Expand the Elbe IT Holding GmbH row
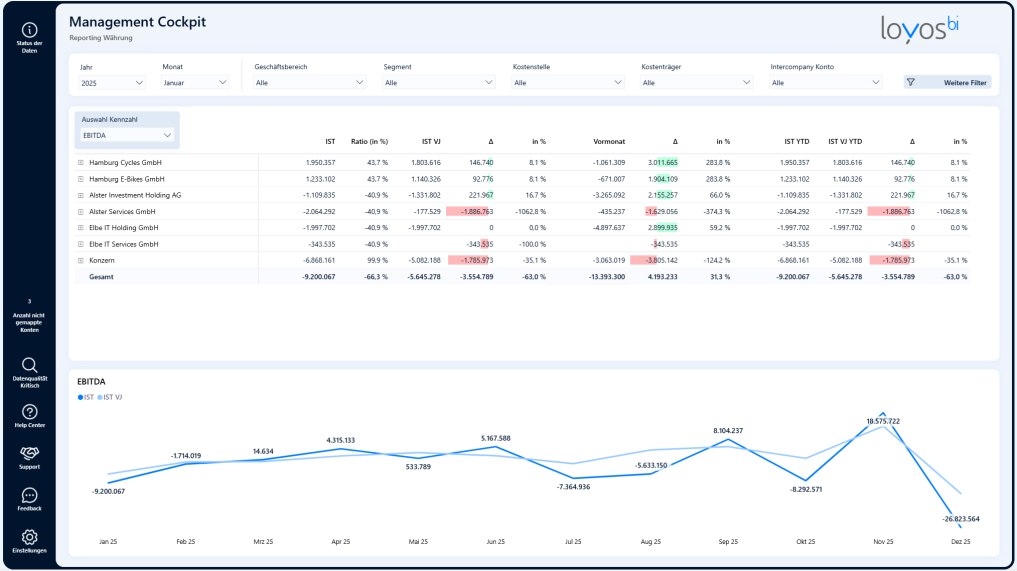 [x=80, y=228]
